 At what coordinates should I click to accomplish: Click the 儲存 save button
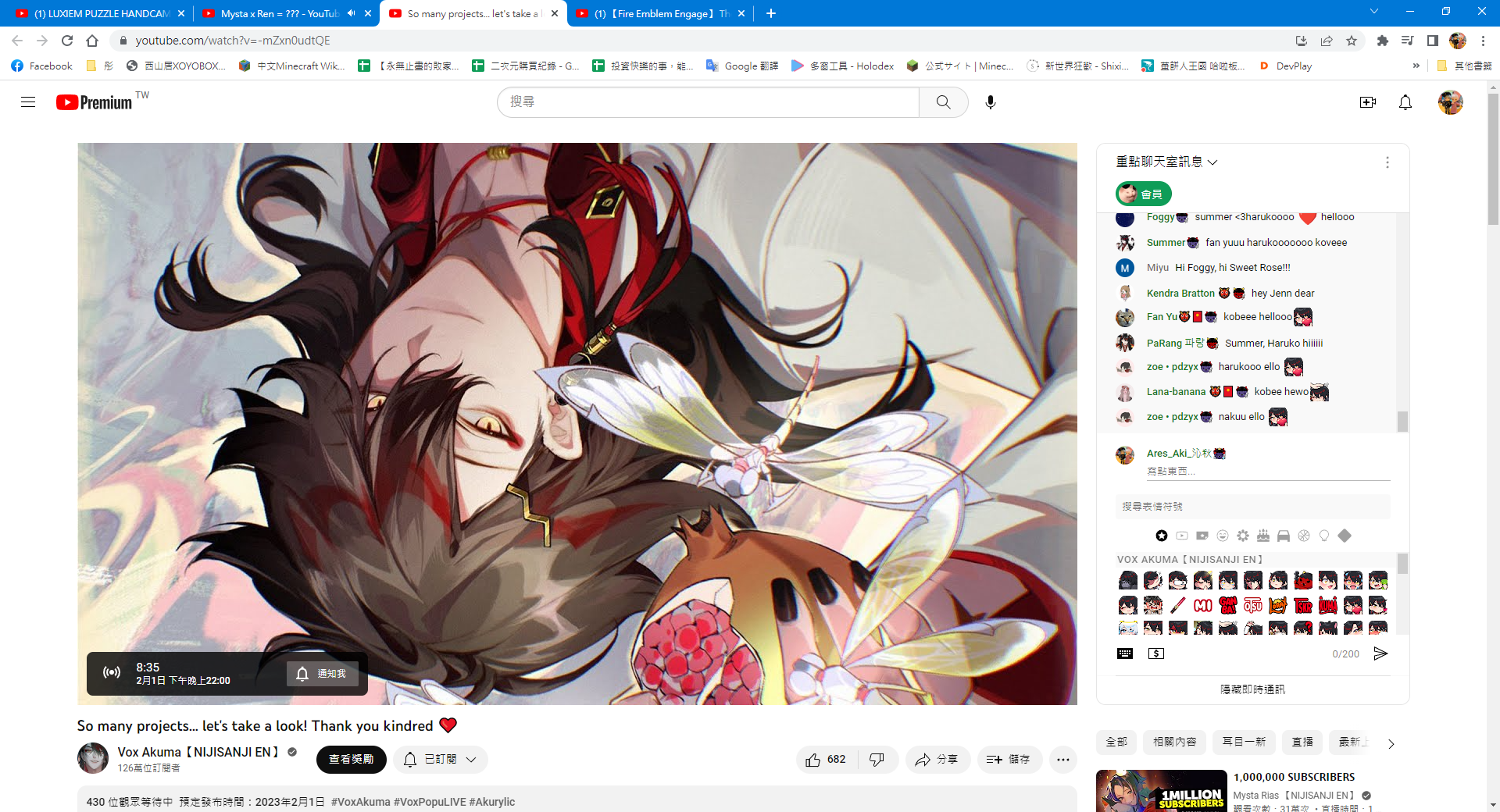click(1009, 760)
